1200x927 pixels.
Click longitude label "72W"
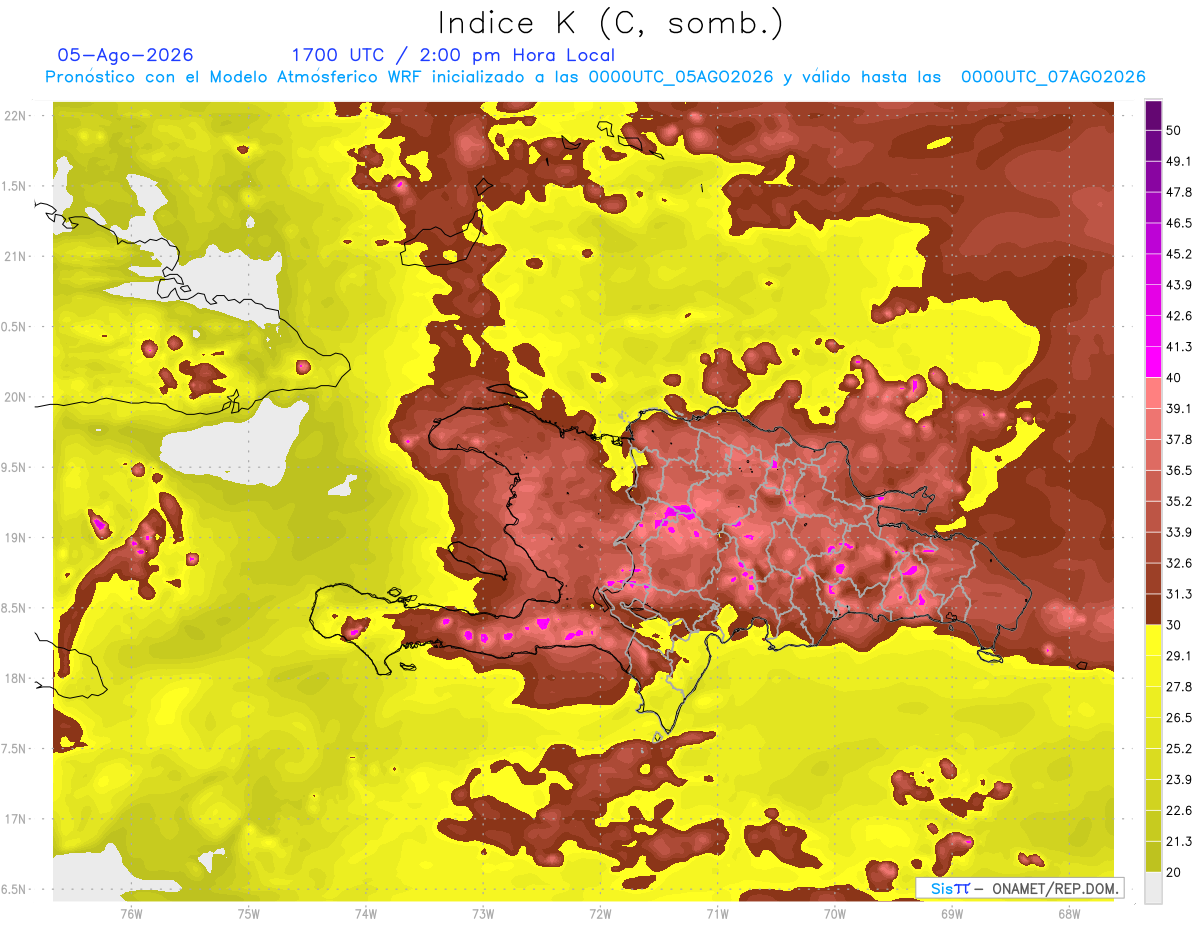point(600,913)
